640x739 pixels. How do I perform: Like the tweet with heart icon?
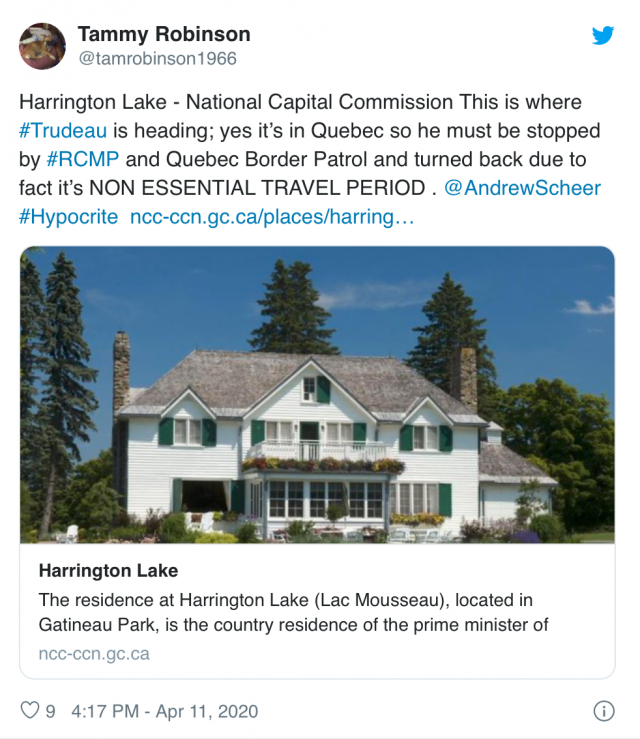30,710
